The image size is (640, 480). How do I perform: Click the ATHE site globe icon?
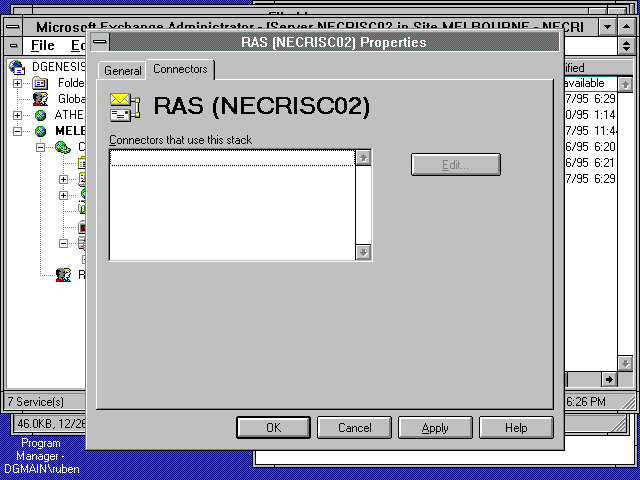click(x=40, y=115)
